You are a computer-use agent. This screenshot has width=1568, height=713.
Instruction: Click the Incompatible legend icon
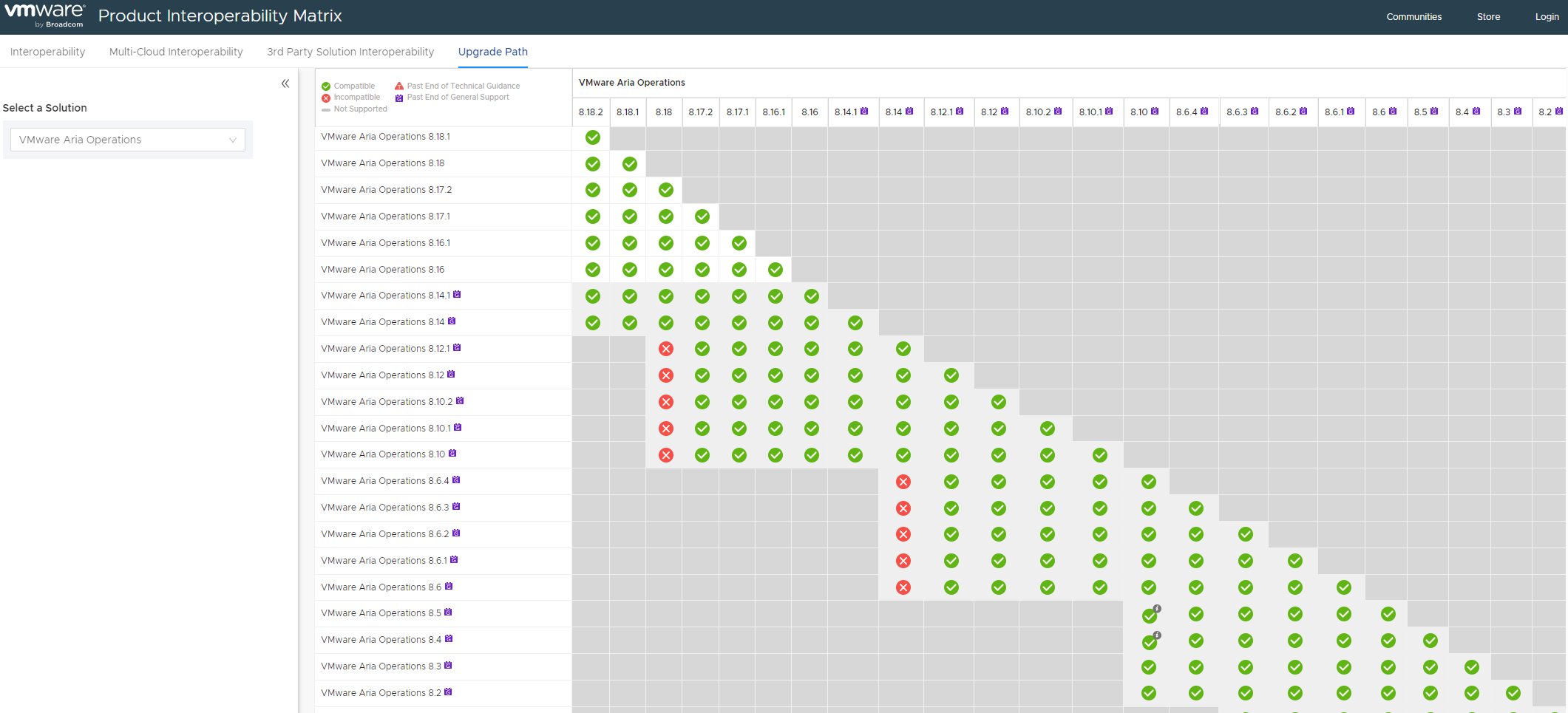tap(326, 98)
